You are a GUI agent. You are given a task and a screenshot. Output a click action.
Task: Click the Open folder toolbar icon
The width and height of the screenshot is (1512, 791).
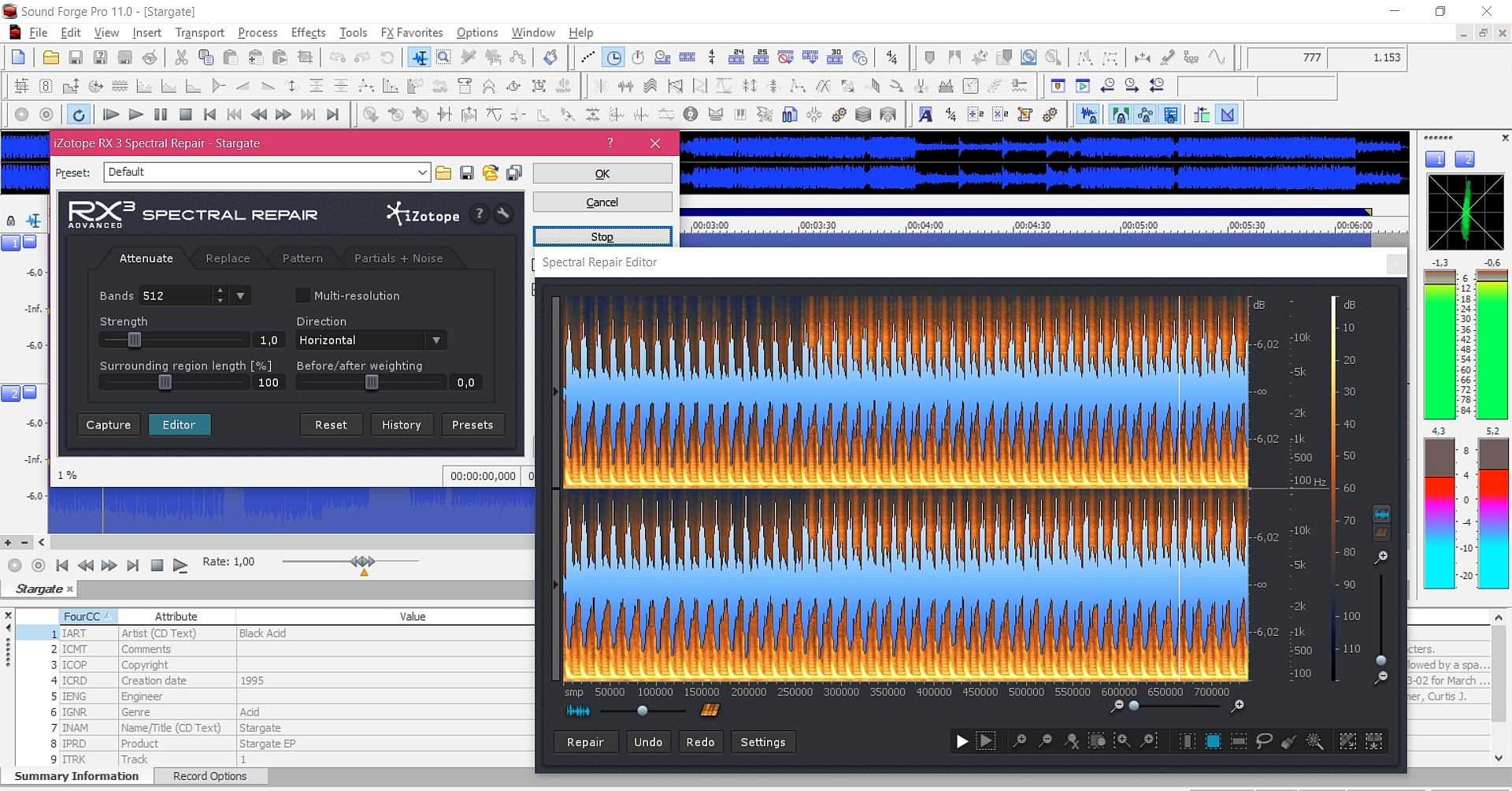click(51, 58)
